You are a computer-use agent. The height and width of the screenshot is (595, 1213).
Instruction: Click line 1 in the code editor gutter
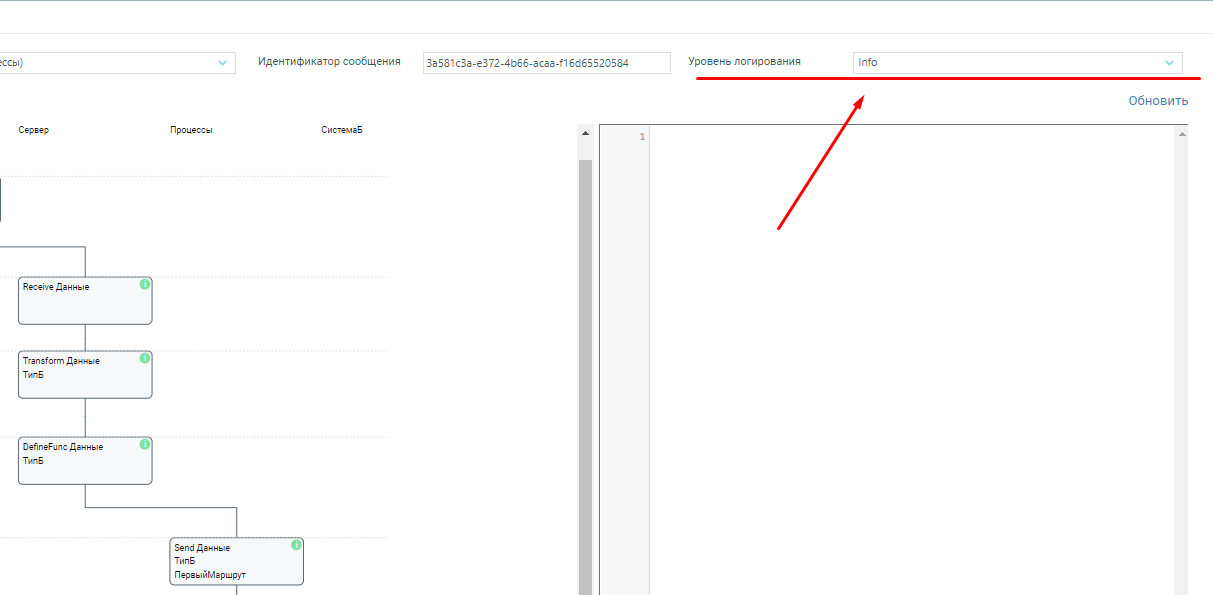(x=641, y=136)
